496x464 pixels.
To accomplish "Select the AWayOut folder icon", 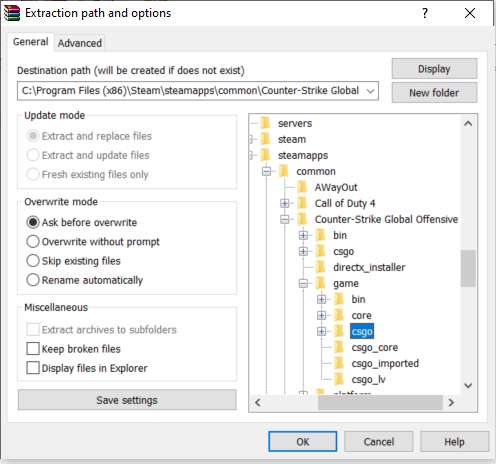I will tap(302, 187).
